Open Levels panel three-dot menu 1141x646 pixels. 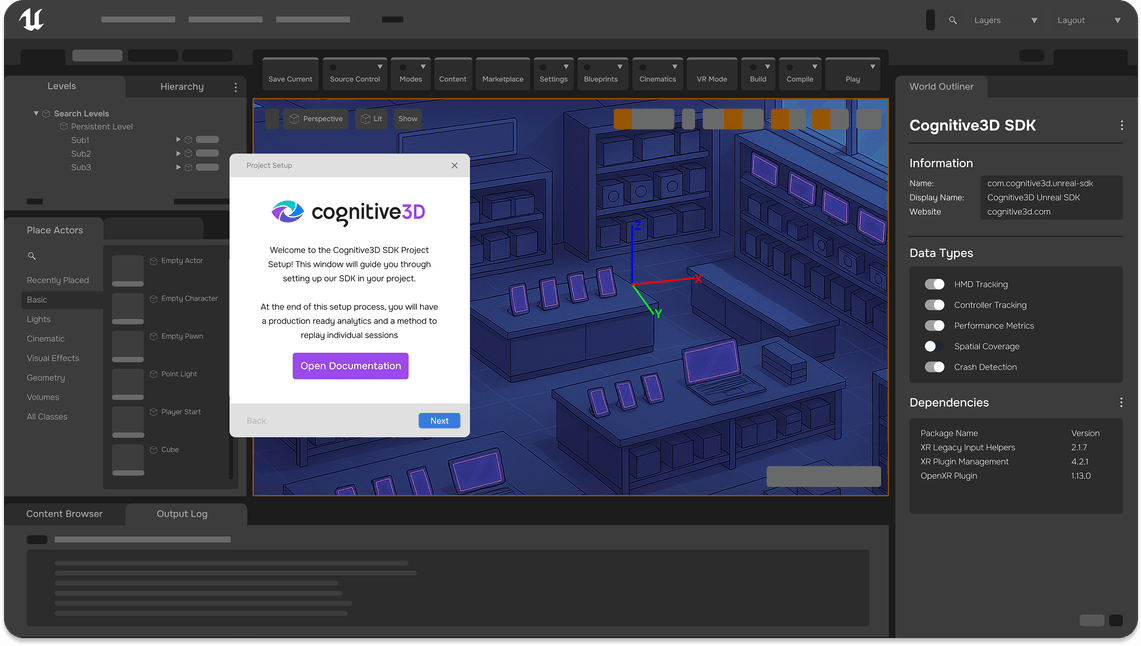coord(236,87)
